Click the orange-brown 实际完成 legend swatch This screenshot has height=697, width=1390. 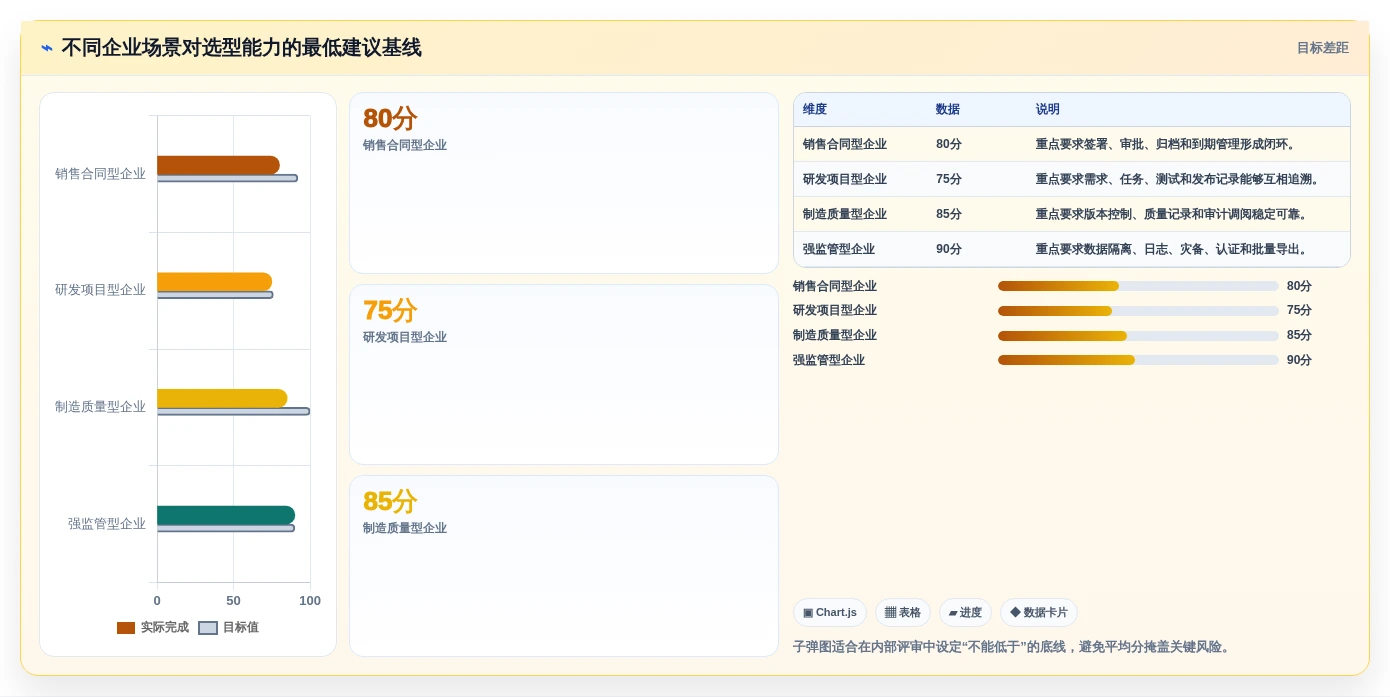[x=126, y=628]
